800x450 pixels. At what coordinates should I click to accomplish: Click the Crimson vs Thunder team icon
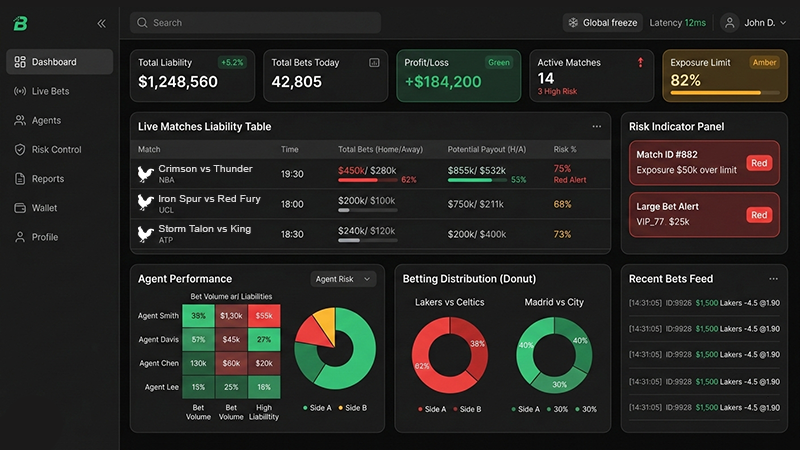click(x=145, y=174)
